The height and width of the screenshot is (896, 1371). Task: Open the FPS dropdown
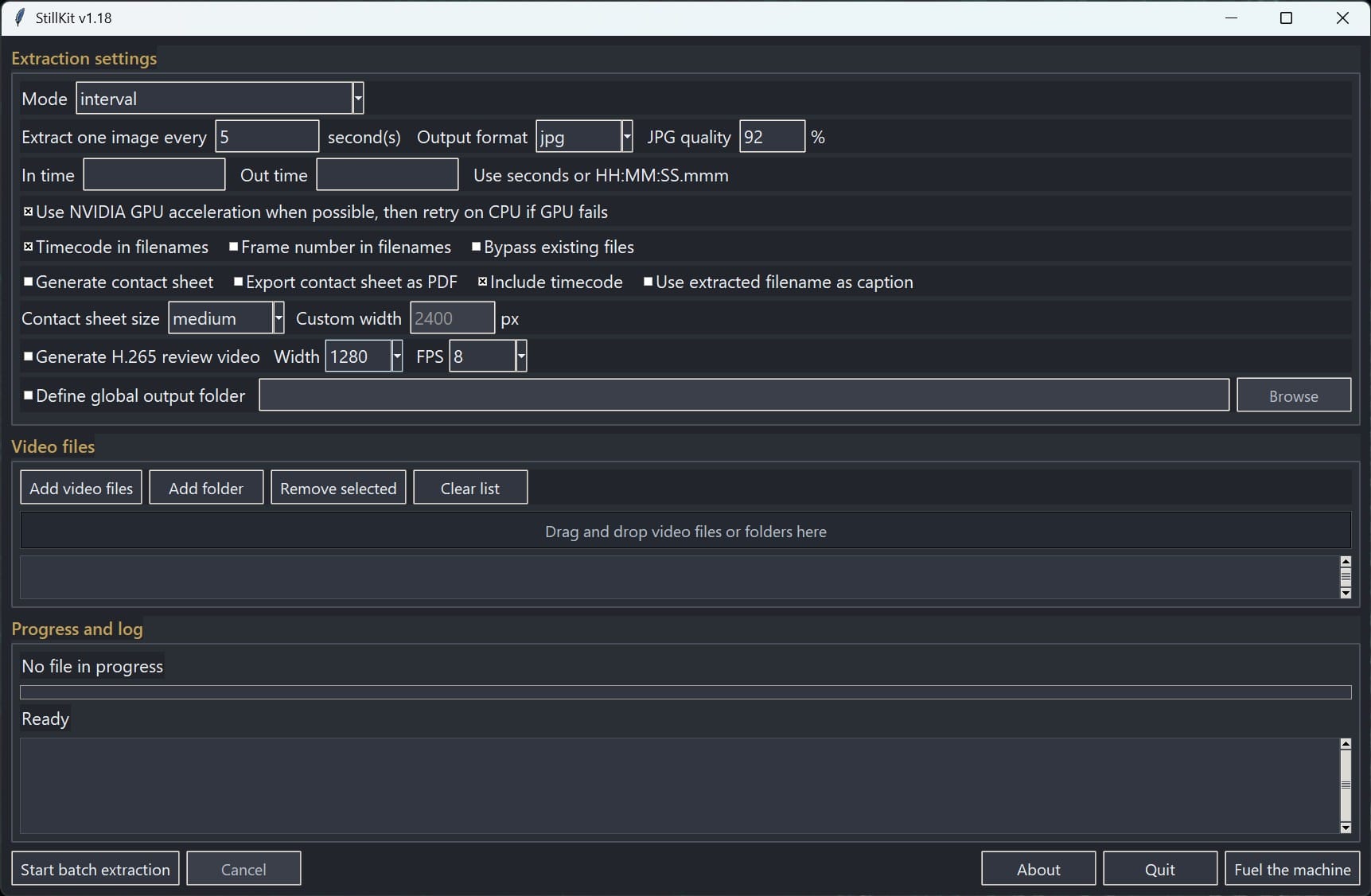click(x=521, y=356)
